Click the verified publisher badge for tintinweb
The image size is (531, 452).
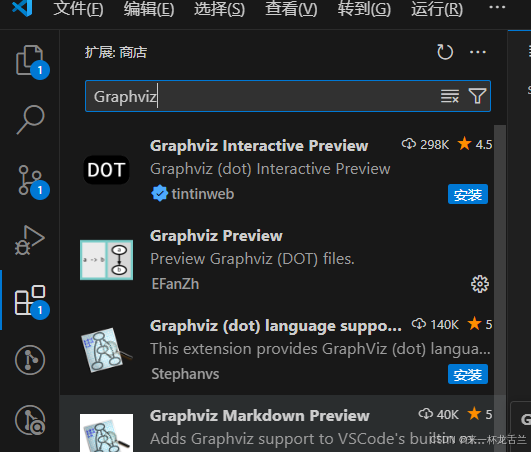coord(159,194)
